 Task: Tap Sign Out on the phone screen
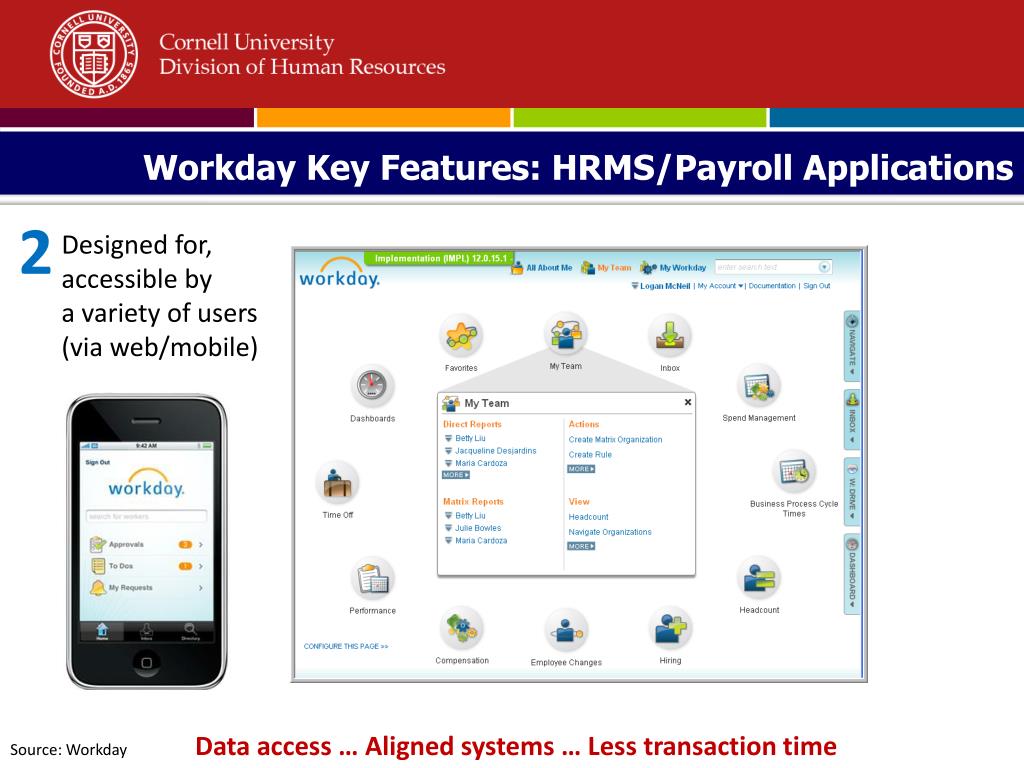pyautogui.click(x=98, y=462)
